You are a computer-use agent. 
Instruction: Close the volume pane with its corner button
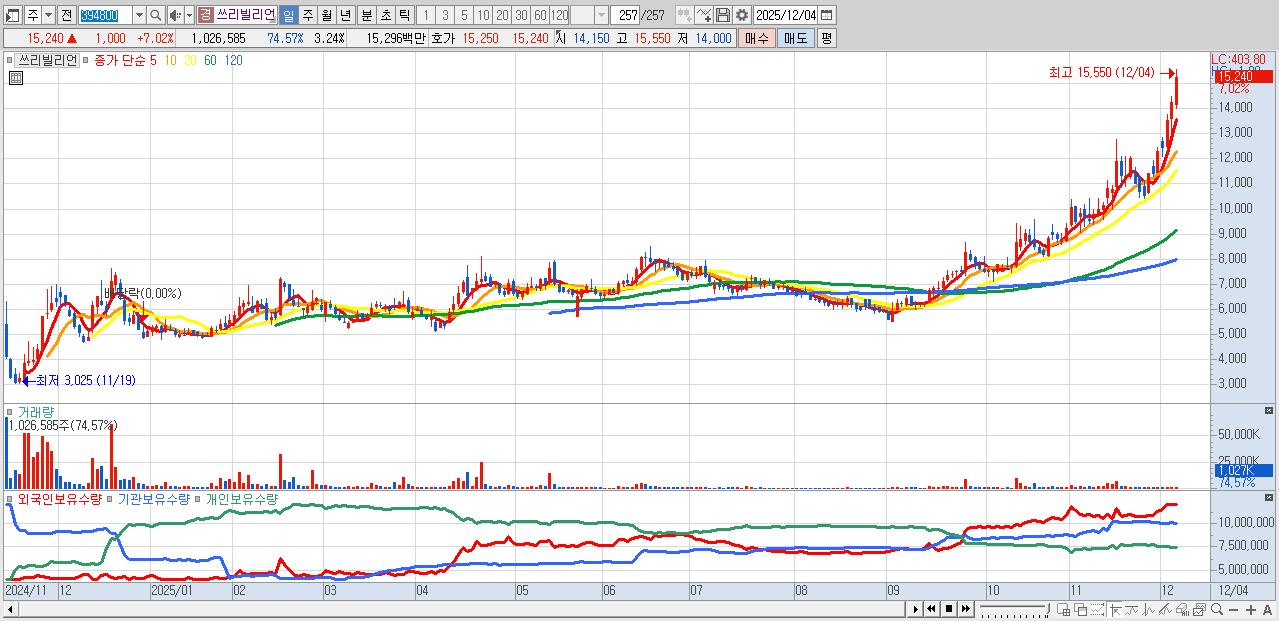[1269, 410]
